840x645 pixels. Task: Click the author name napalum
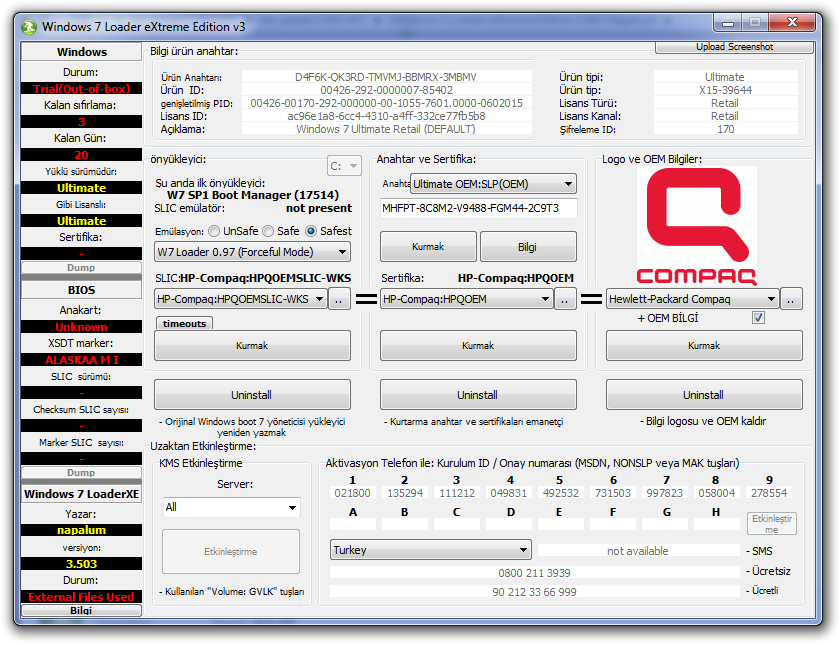pos(81,530)
